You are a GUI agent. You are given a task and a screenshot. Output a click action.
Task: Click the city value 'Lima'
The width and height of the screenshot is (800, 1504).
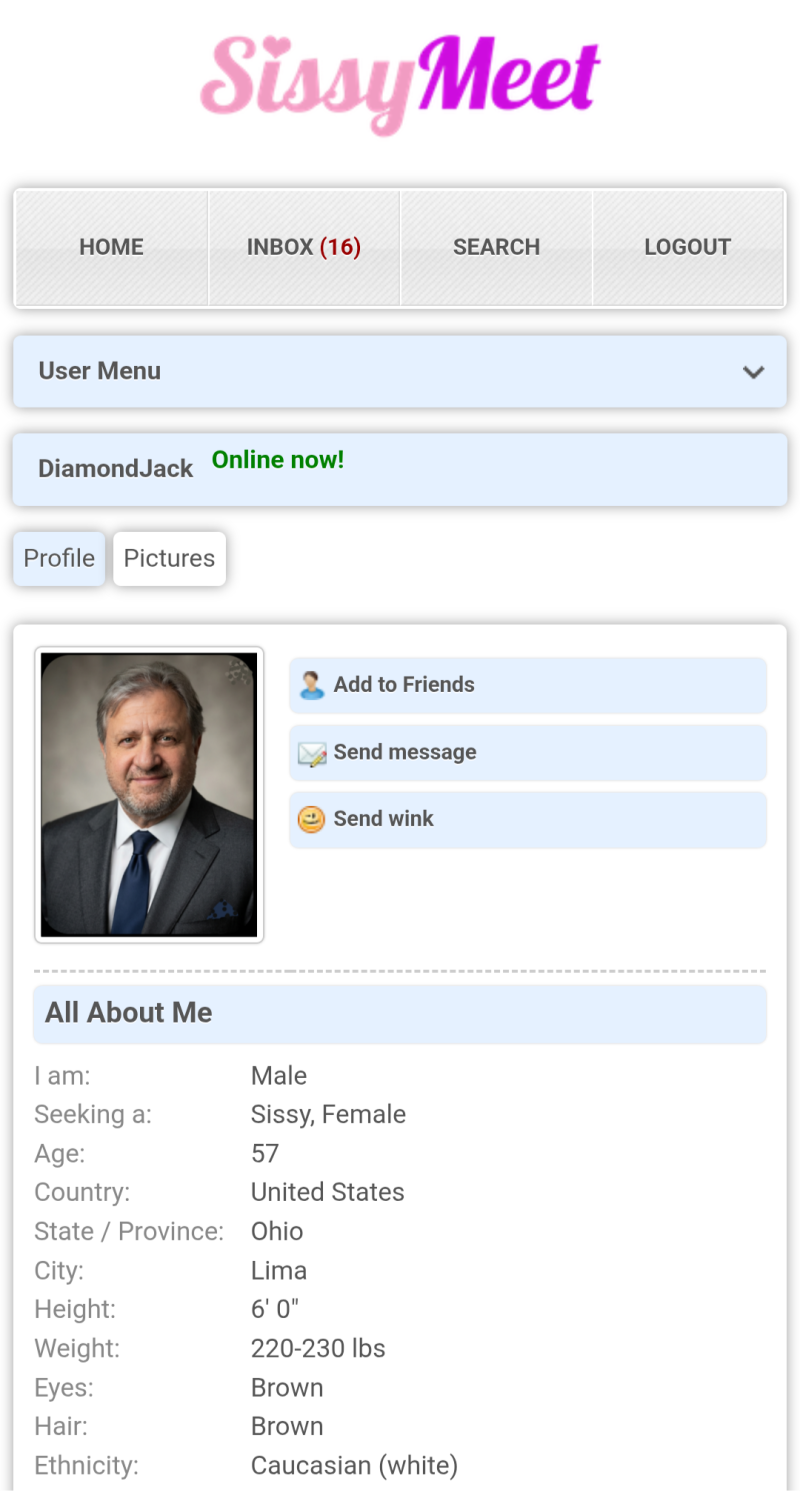pos(279,1271)
